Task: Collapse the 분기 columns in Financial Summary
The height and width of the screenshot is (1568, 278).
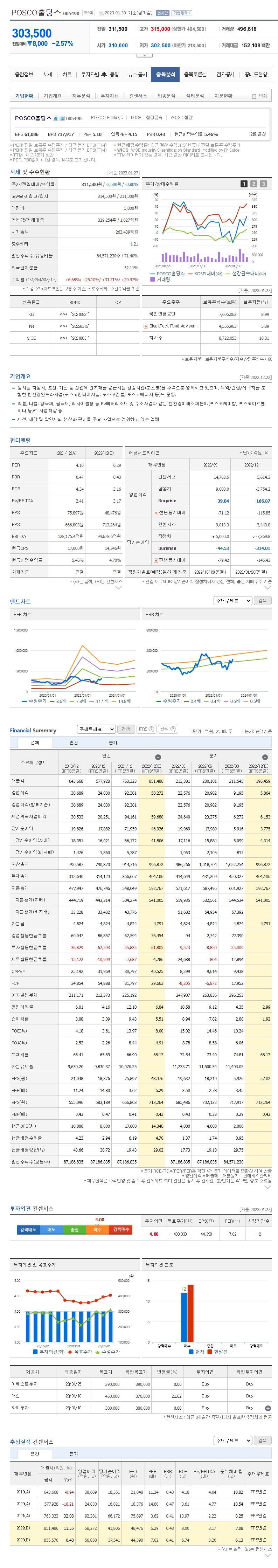Action: tap(265, 757)
